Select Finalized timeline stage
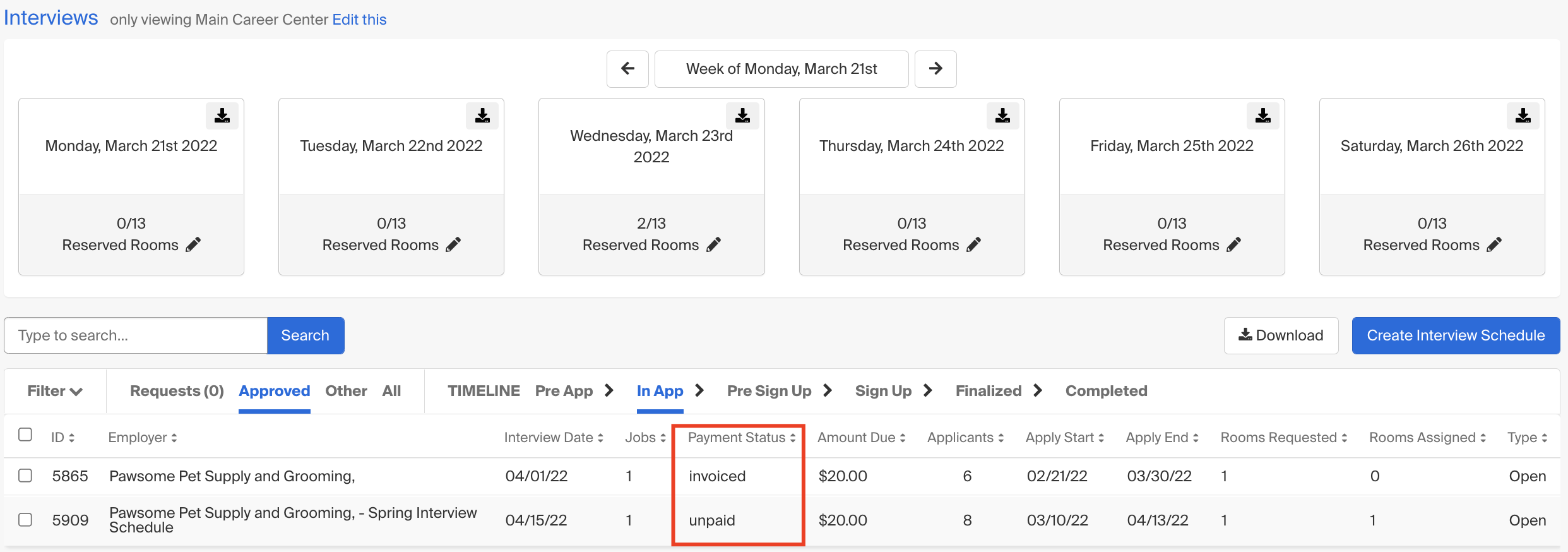 pyautogui.click(x=989, y=391)
